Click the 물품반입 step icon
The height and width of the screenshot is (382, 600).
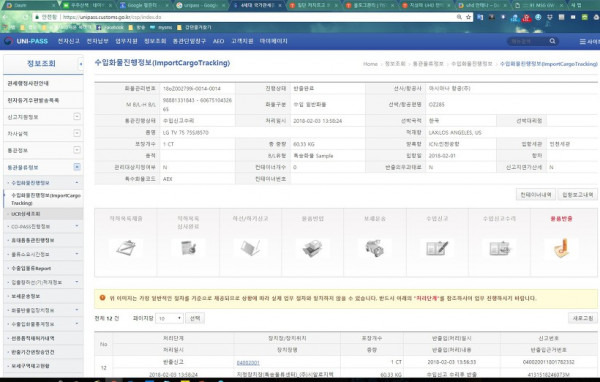[313, 248]
